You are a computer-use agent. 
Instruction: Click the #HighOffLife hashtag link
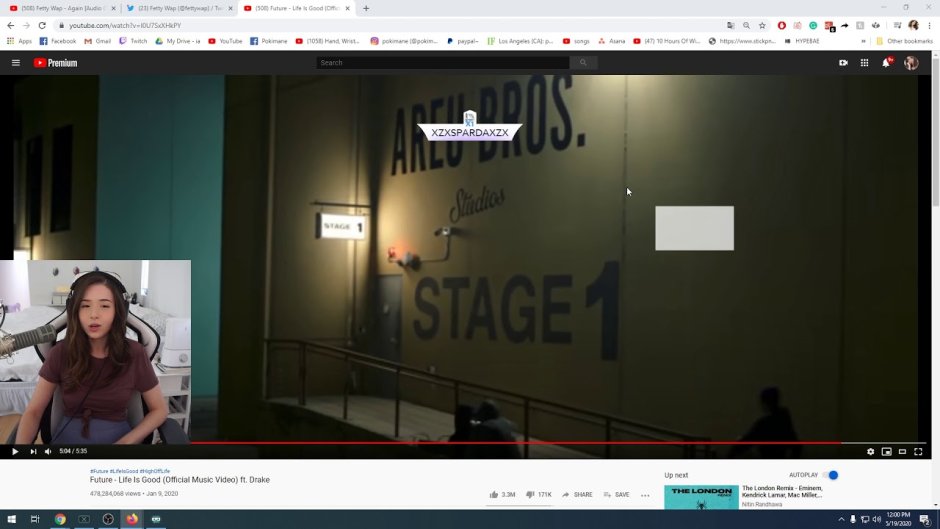coord(155,471)
